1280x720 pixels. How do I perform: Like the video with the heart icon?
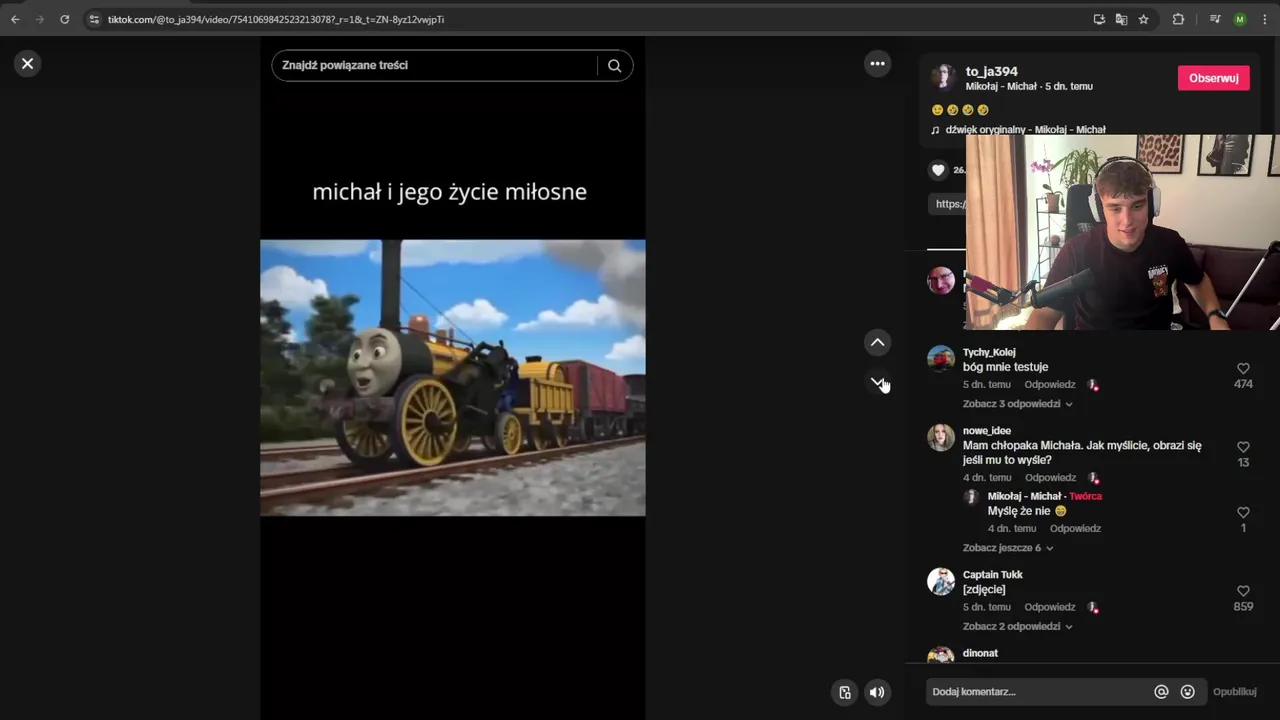click(x=938, y=170)
